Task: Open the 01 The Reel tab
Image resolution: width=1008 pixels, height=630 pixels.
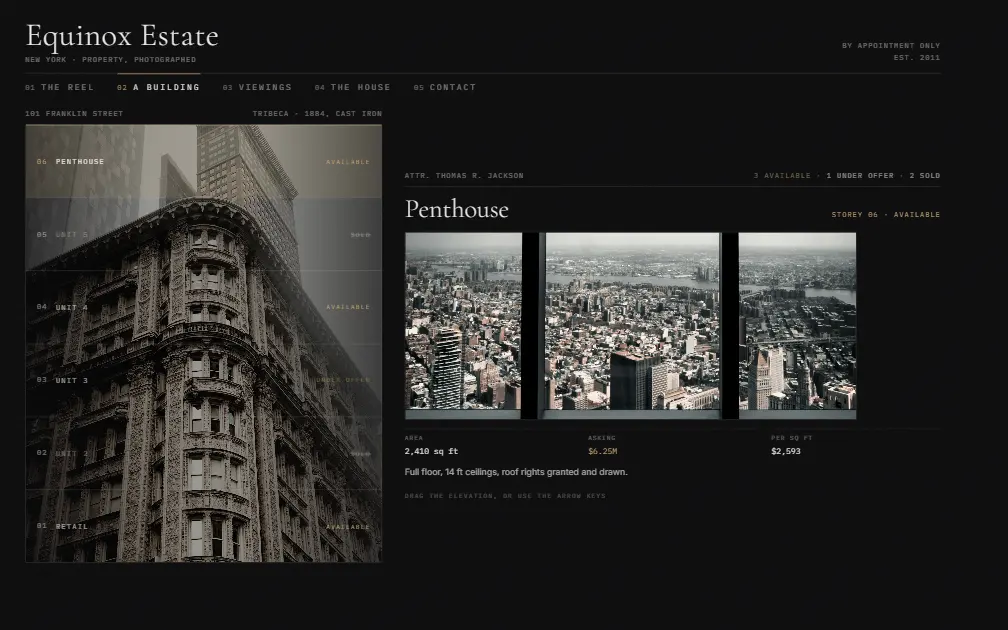Action: tap(59, 87)
